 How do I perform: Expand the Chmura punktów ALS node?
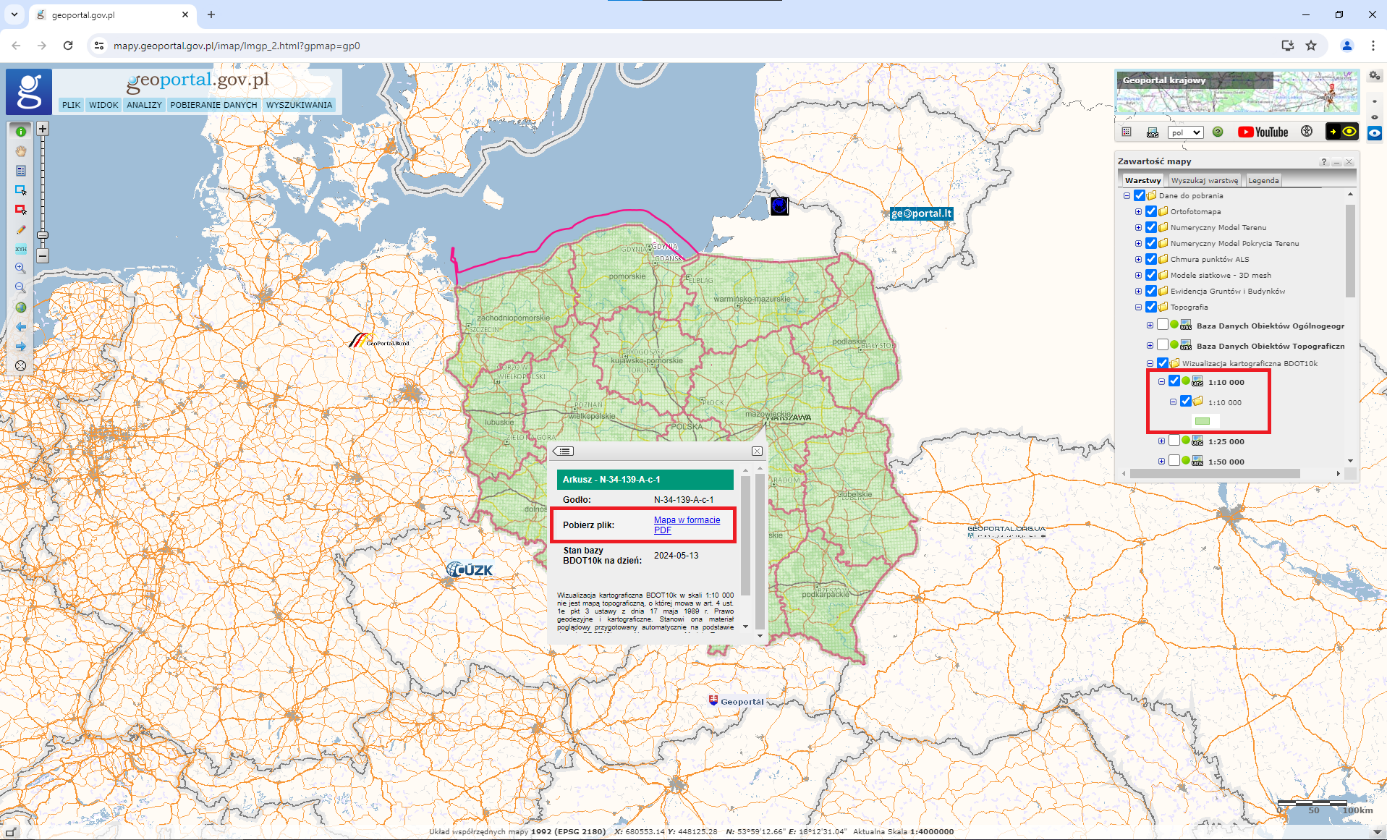point(1139,258)
